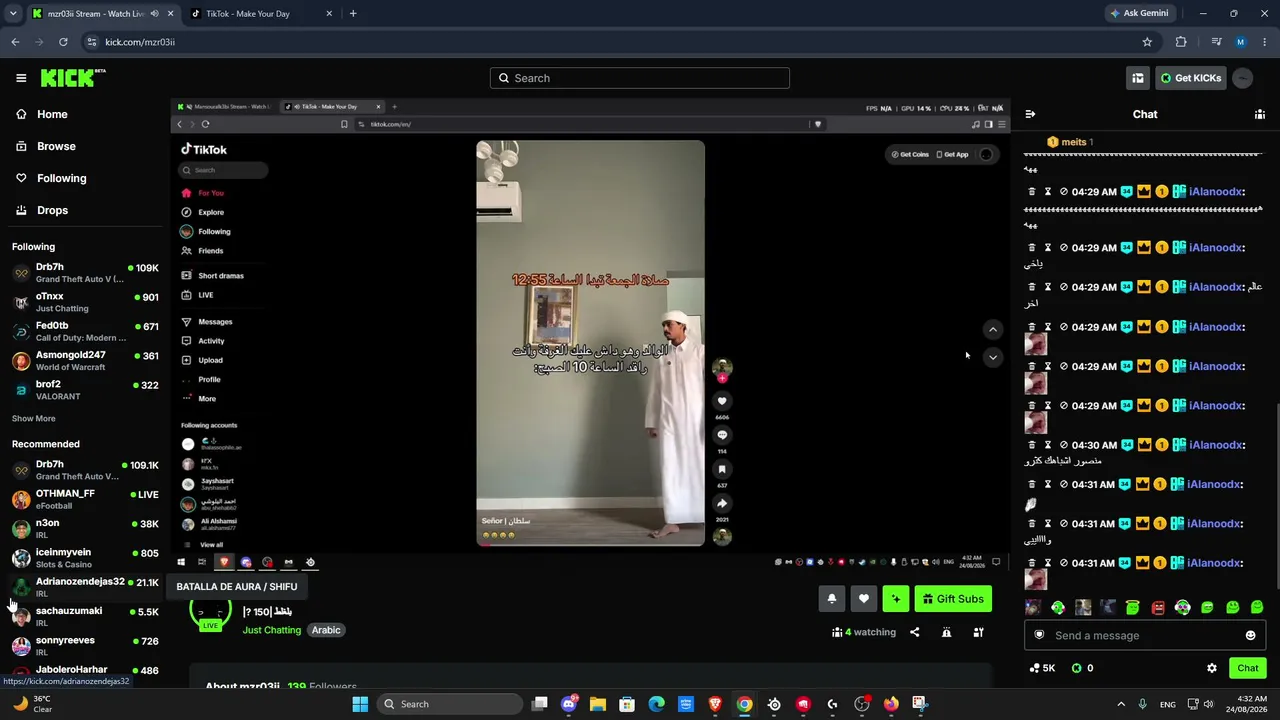Screen dimensions: 1280x720
Task: Open oTnxx channel in Following list
Action: [85, 302]
